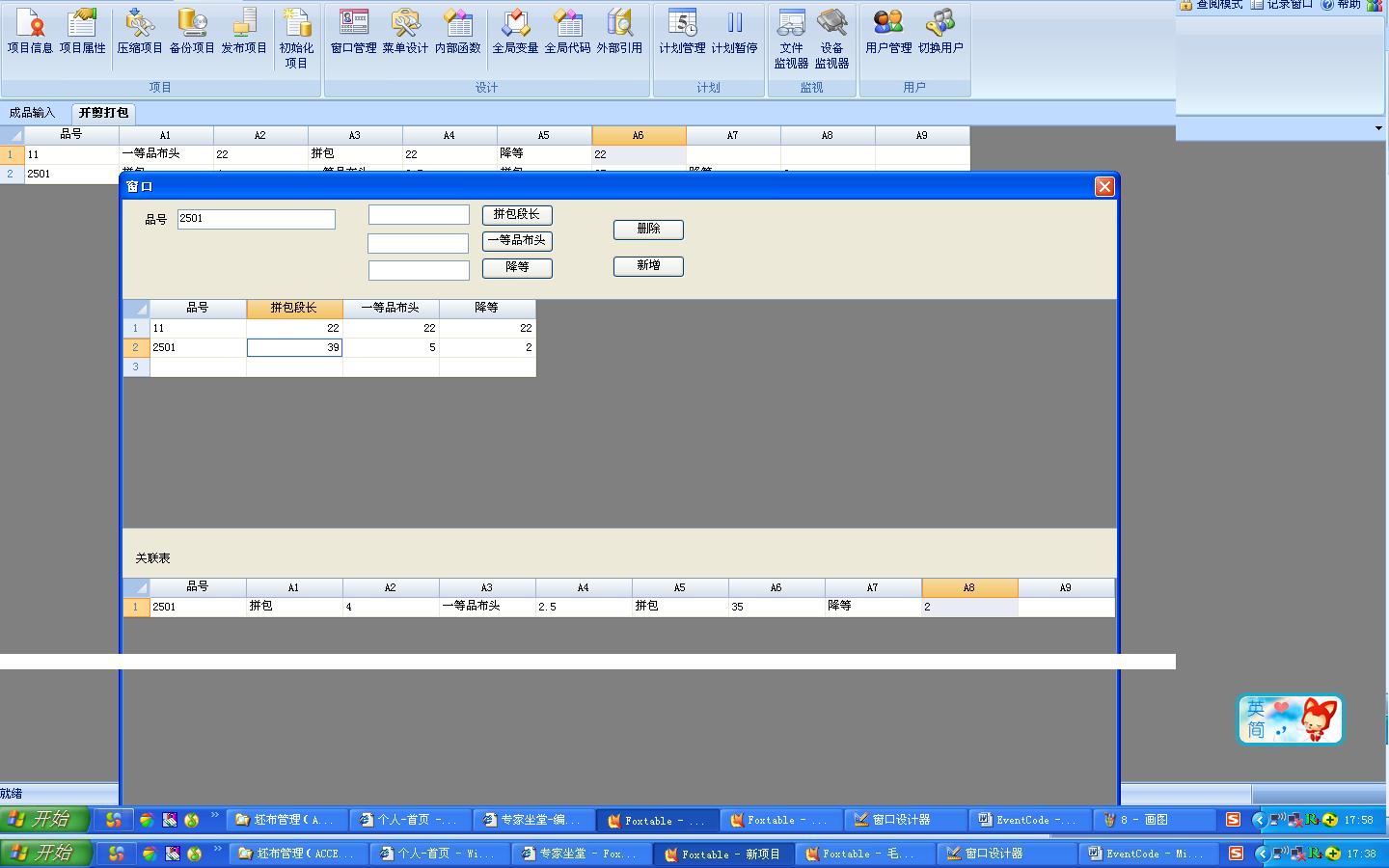Click the 用户管理 icon
Image resolution: width=1389 pixels, height=868 pixels.
(887, 32)
